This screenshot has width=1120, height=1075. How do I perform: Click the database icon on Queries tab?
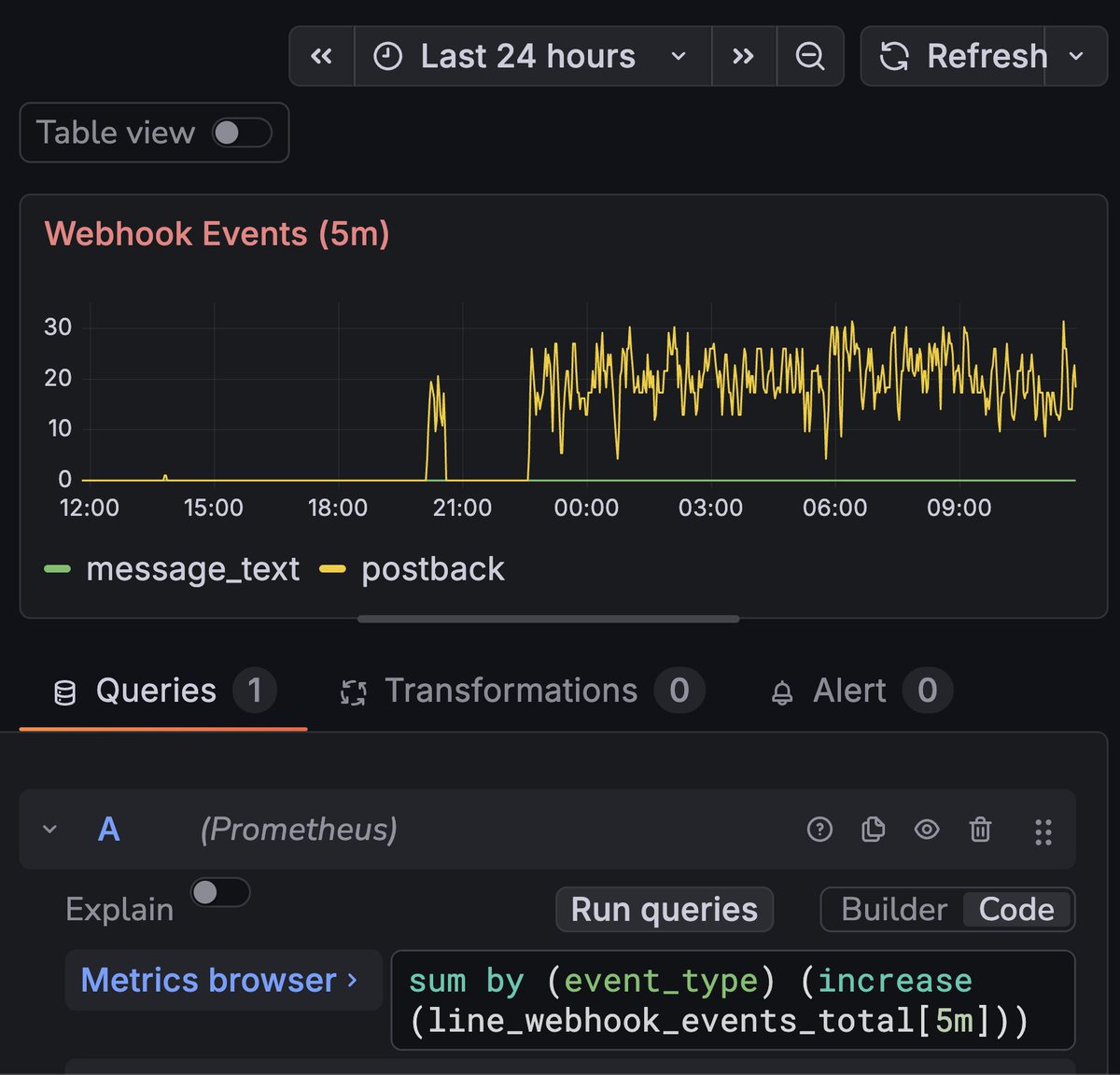click(65, 692)
